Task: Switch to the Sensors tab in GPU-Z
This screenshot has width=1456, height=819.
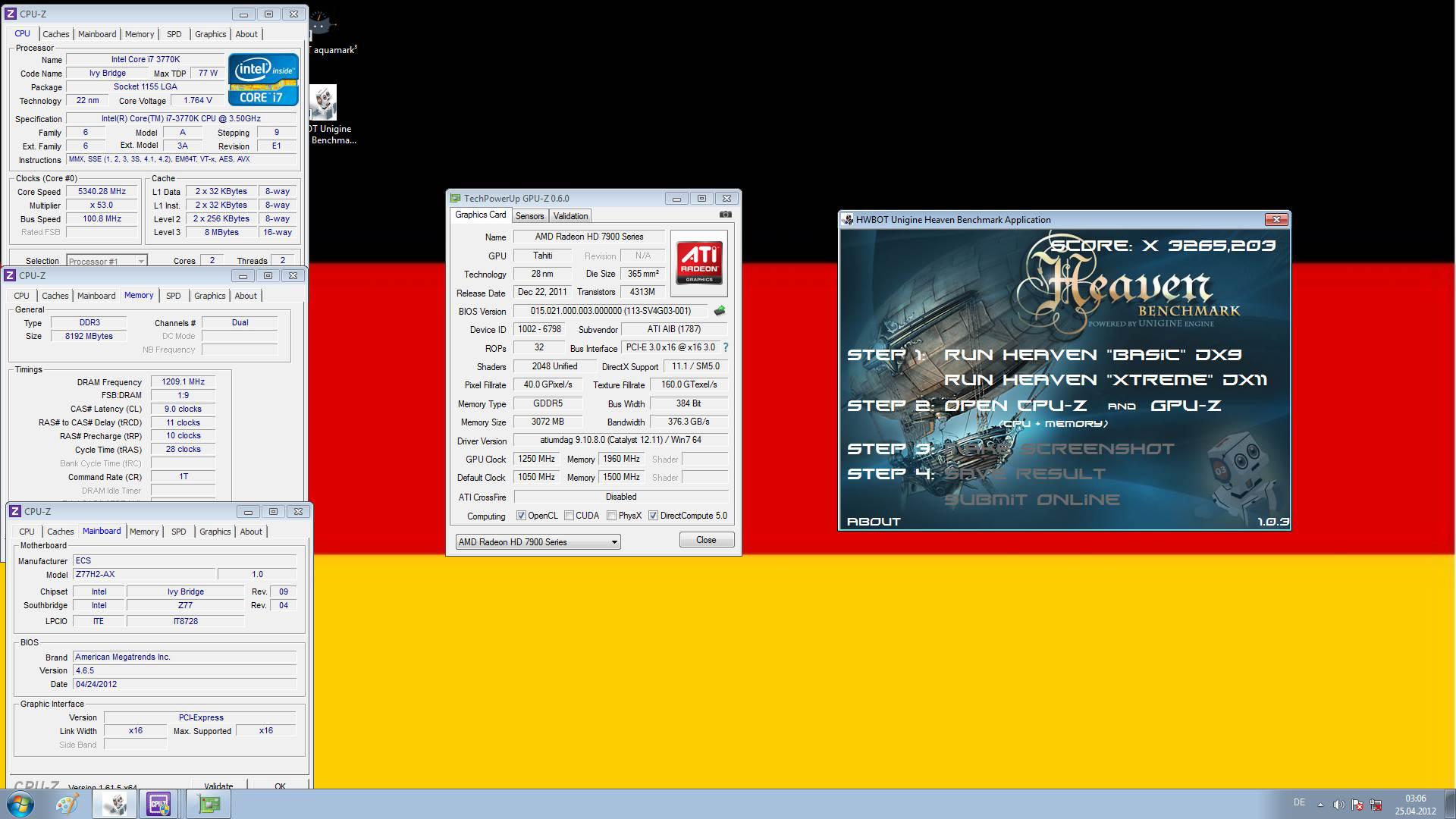Action: pyautogui.click(x=529, y=216)
